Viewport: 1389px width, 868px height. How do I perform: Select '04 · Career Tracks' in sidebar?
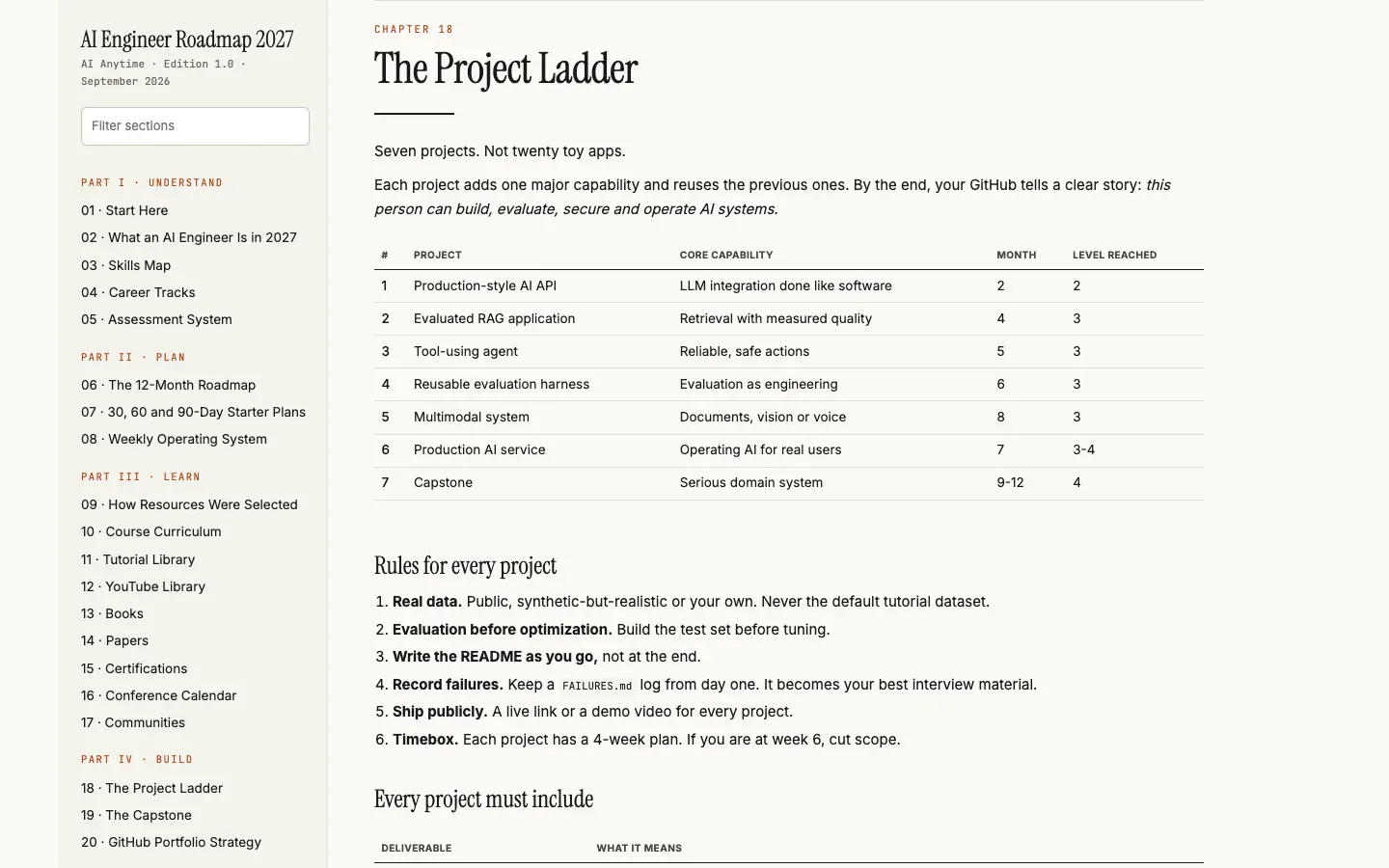click(x=138, y=292)
